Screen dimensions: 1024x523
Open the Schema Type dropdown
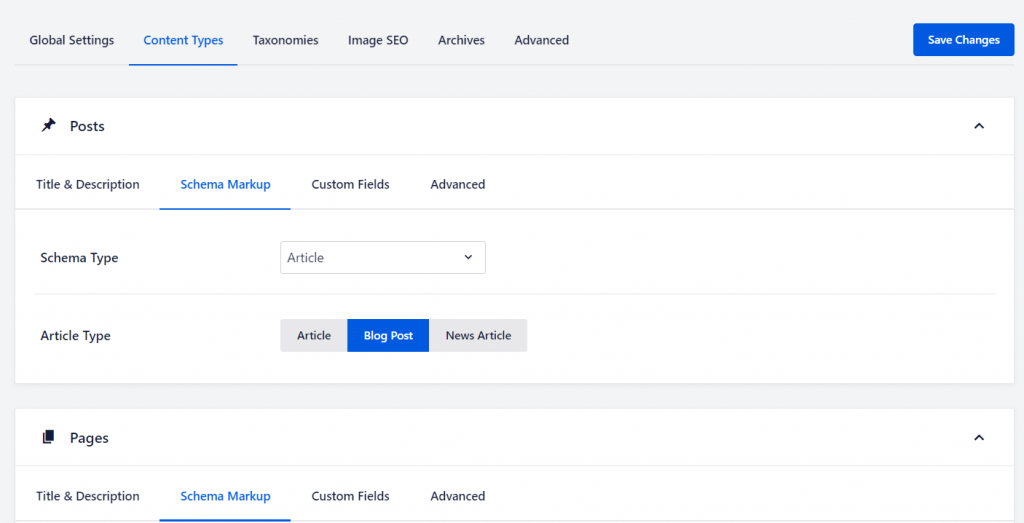point(382,258)
